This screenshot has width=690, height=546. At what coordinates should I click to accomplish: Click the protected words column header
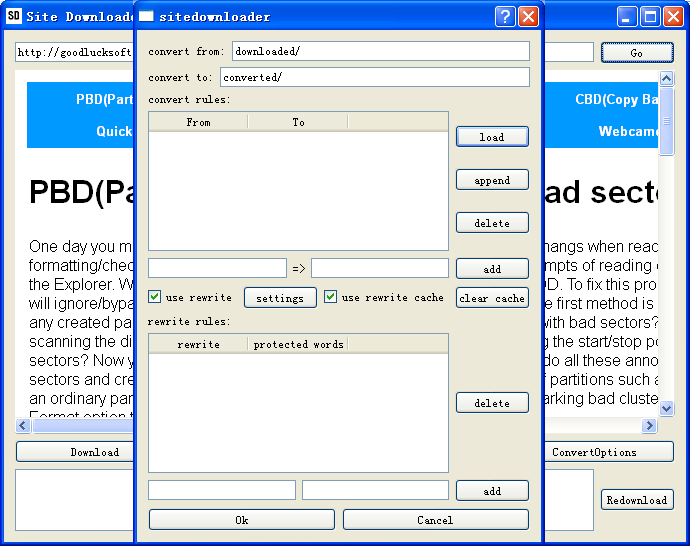[x=297, y=344]
